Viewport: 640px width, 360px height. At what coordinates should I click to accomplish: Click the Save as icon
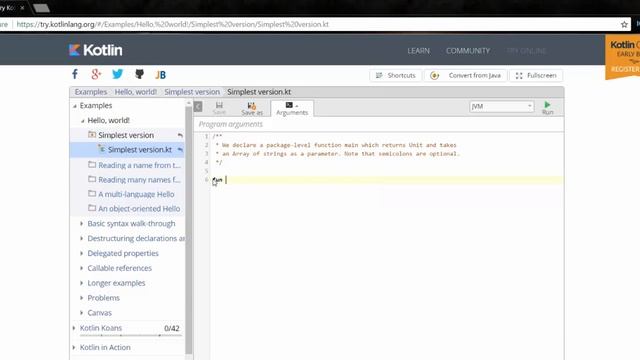252,109
